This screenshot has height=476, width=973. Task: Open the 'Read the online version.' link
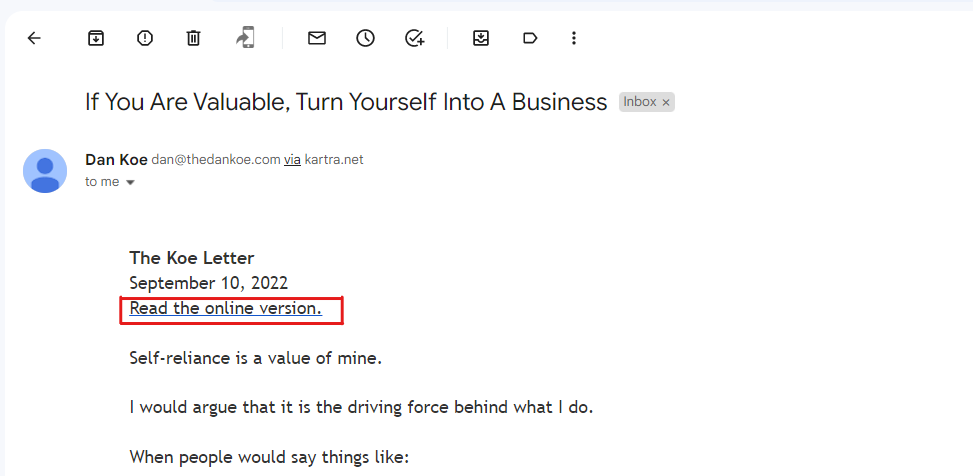point(226,308)
